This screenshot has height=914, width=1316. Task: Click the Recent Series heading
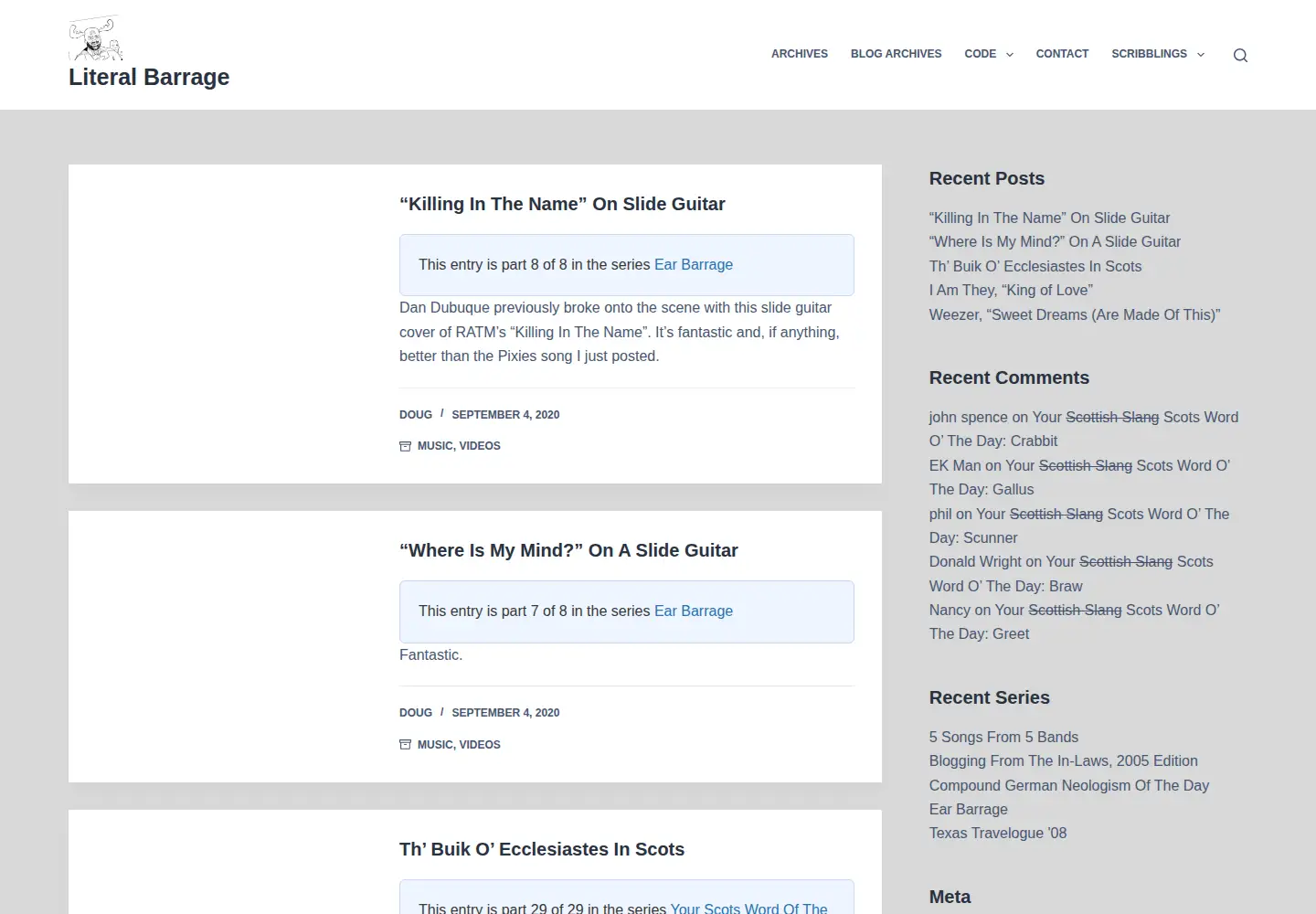pyautogui.click(x=990, y=697)
